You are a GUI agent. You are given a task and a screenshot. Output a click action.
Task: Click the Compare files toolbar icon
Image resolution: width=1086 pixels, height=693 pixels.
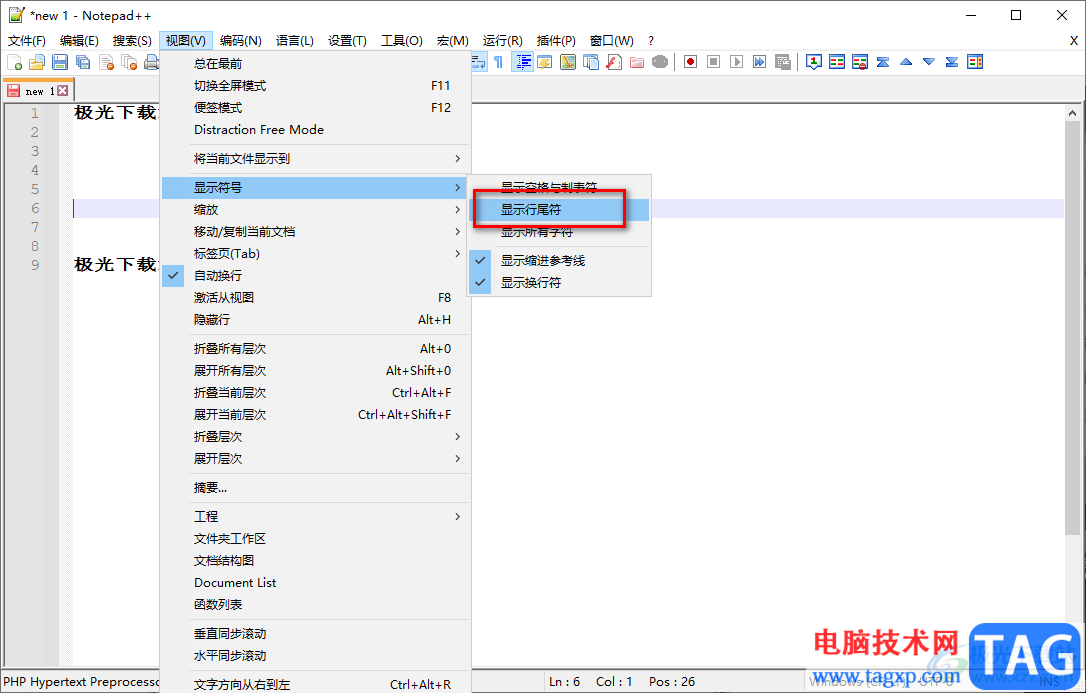(x=837, y=62)
